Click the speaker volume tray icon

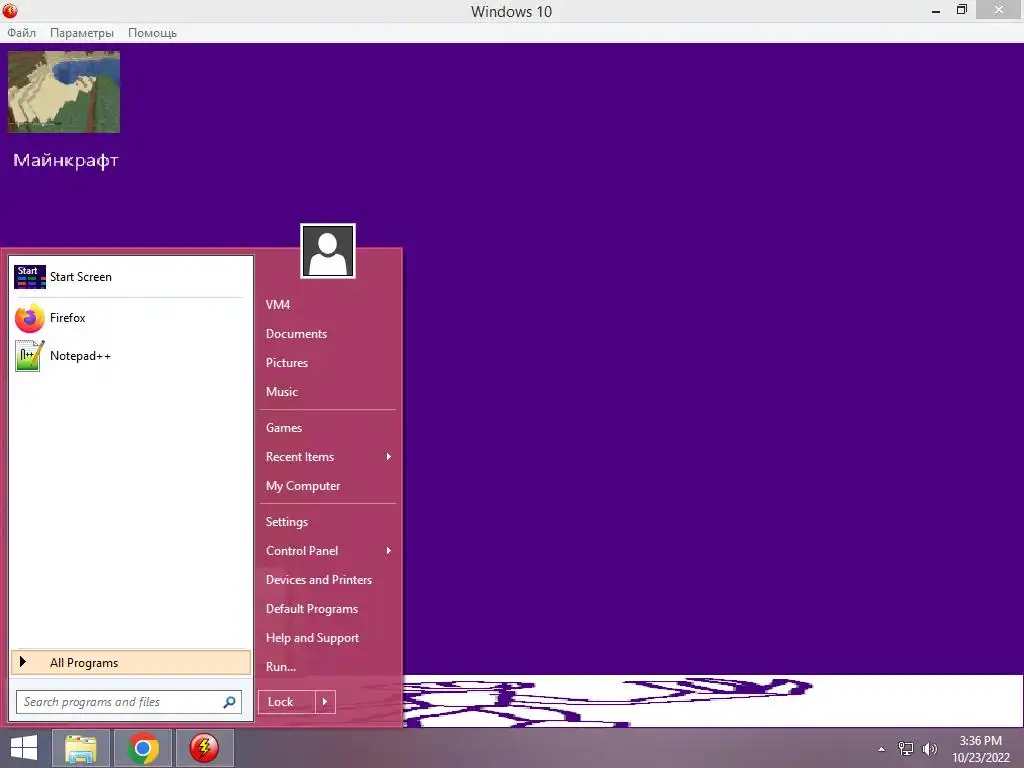(x=929, y=748)
